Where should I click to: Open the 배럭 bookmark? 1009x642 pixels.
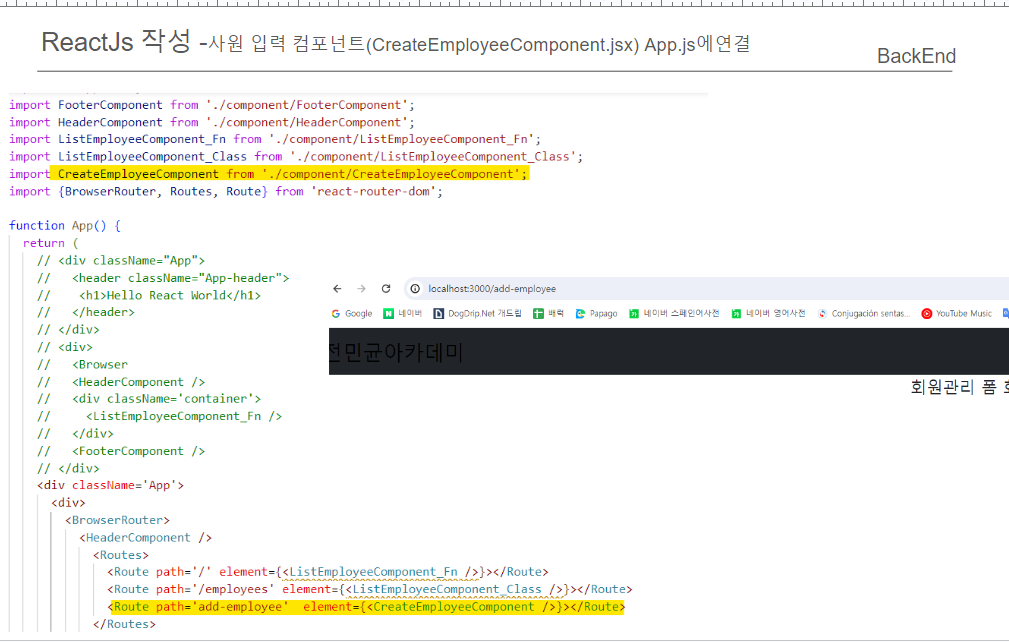pyautogui.click(x=549, y=313)
